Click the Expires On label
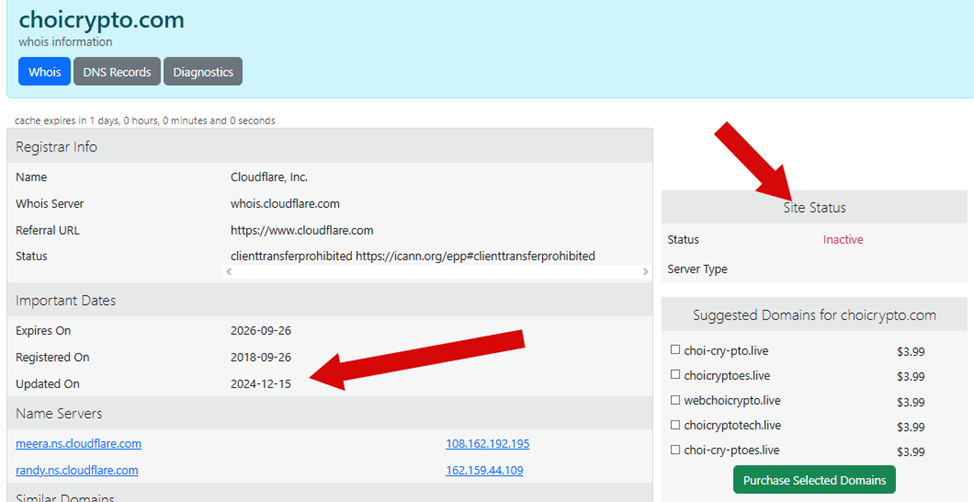974x502 pixels. click(x=43, y=331)
